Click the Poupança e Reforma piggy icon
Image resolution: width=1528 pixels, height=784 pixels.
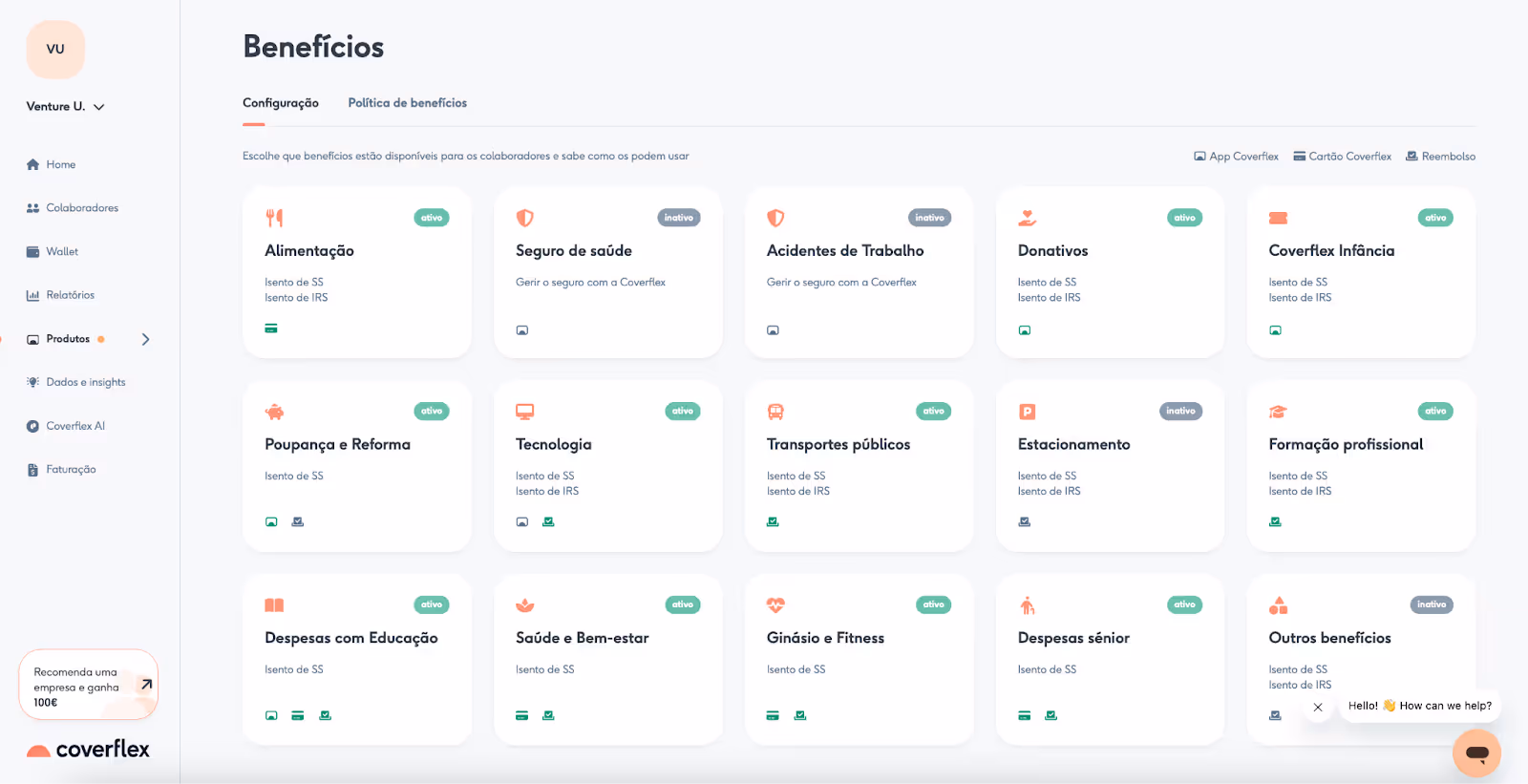click(274, 412)
